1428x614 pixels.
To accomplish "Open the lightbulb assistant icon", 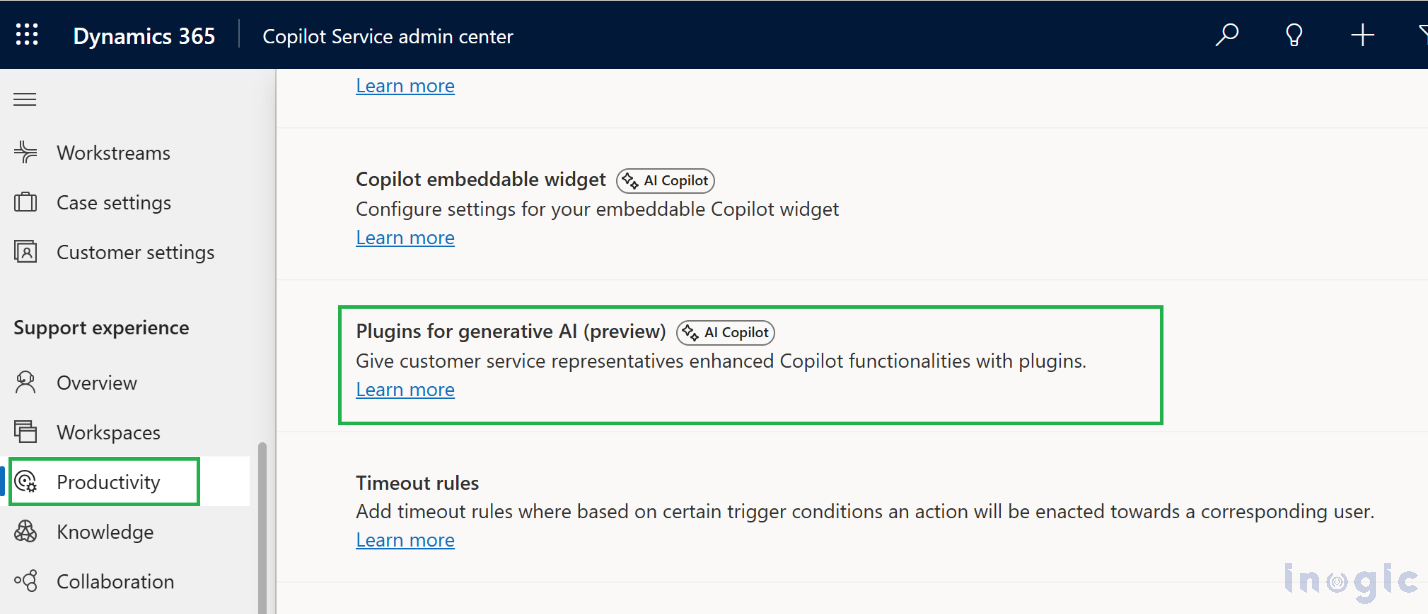I will pyautogui.click(x=1294, y=35).
